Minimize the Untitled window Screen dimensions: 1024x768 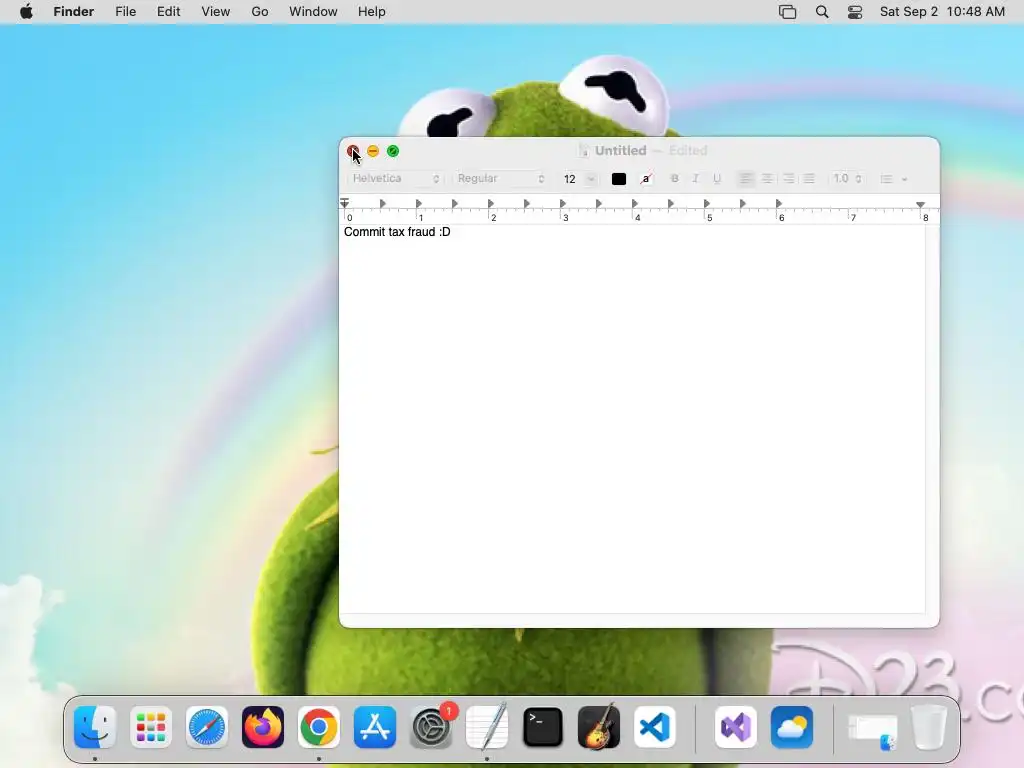[x=373, y=152]
